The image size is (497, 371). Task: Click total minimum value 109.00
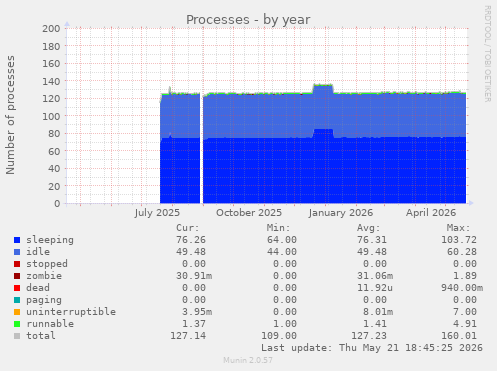[x=279, y=336]
